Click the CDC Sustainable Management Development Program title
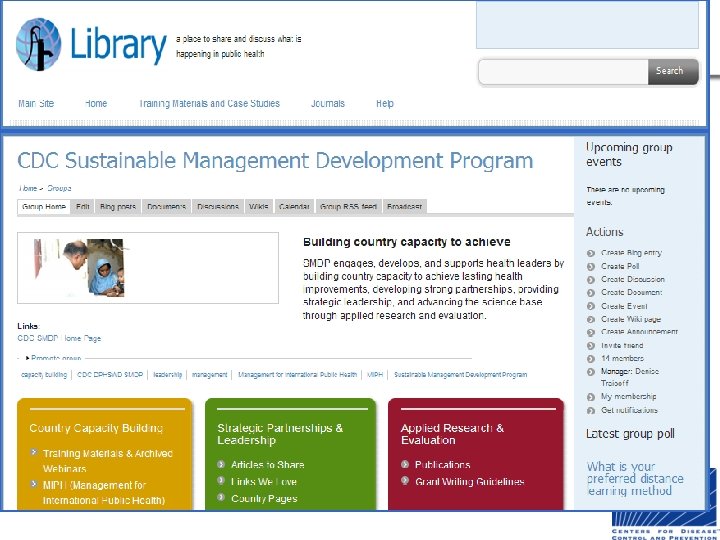The image size is (720, 540). [275, 161]
